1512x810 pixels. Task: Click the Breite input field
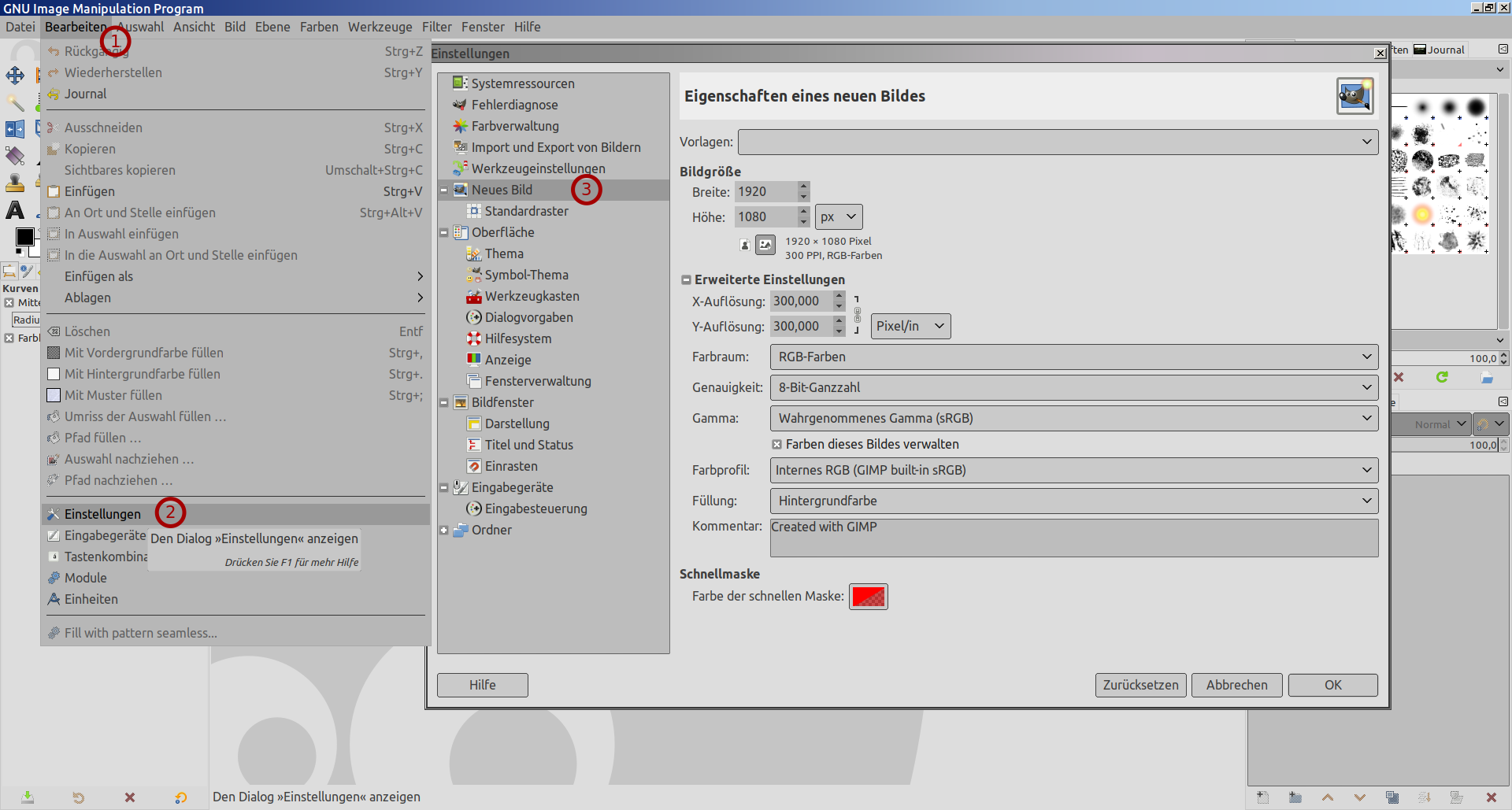tap(765, 192)
